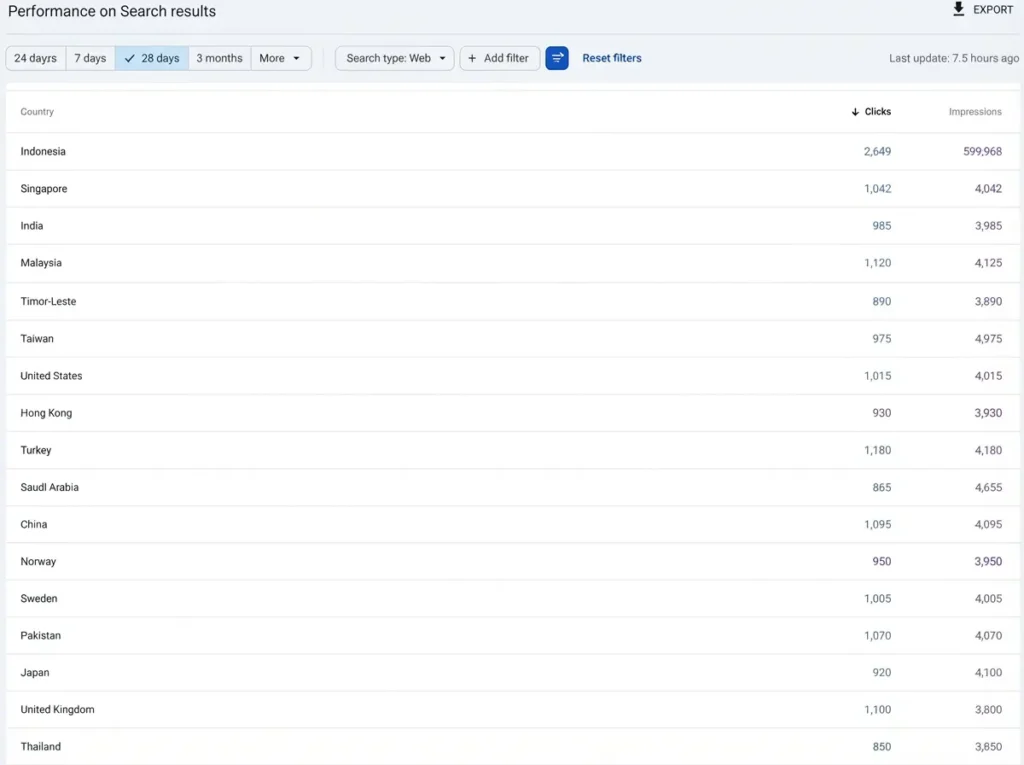This screenshot has width=1024, height=765.
Task: Open the Search type: Web dropdown
Action: (x=394, y=58)
